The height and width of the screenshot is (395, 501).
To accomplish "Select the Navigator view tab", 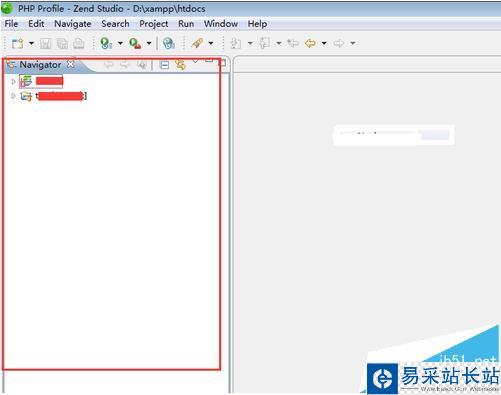I will (x=40, y=65).
